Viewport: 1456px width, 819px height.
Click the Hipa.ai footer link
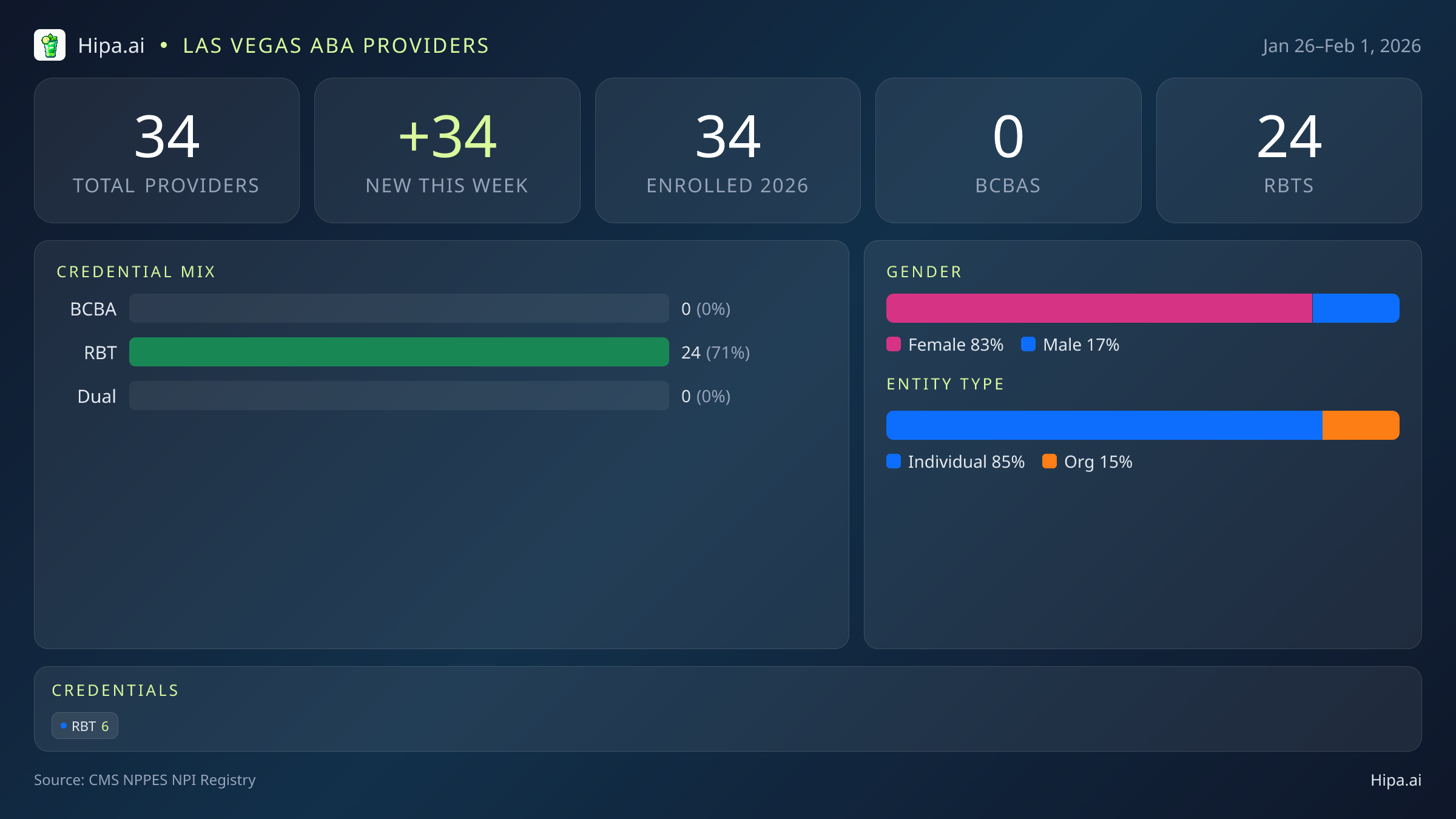click(1395, 780)
